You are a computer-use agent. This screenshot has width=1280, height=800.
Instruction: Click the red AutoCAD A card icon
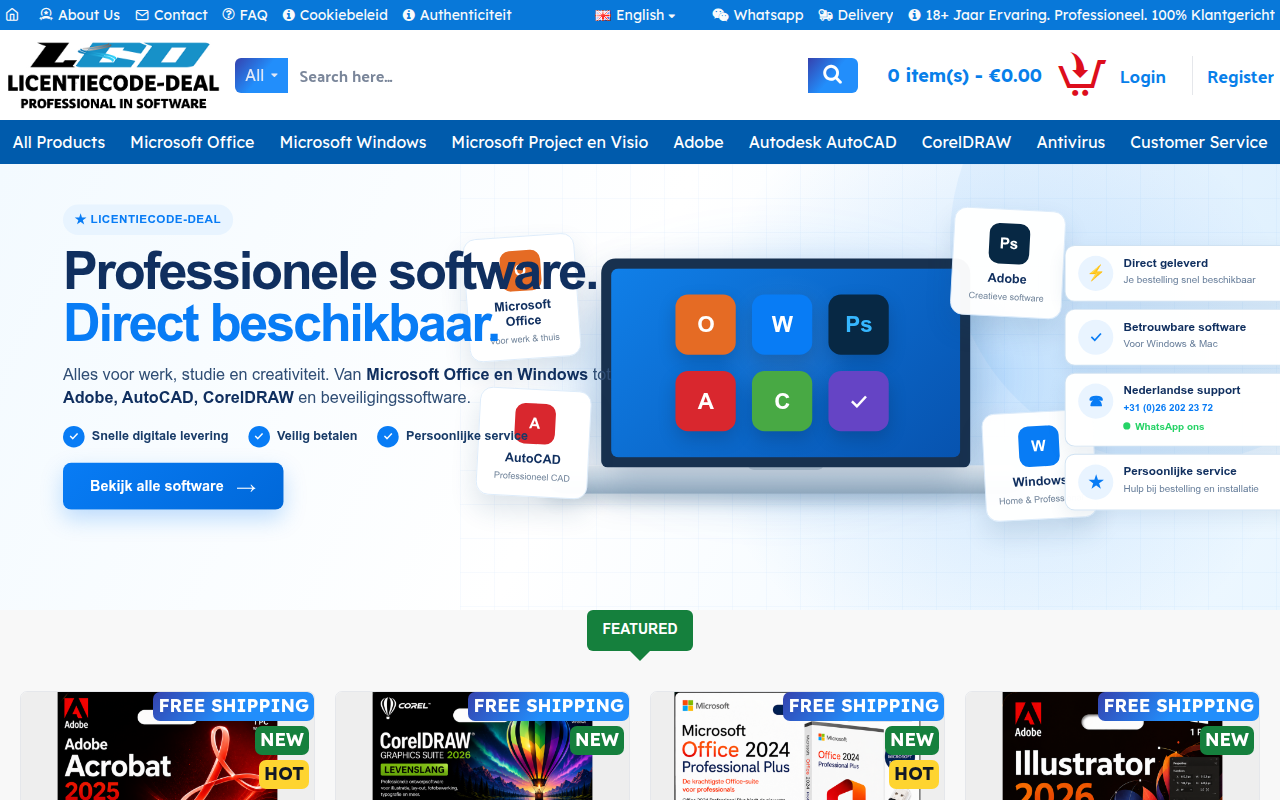(535, 424)
